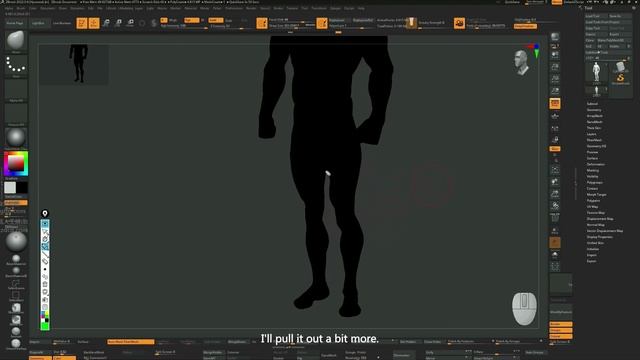The height and width of the screenshot is (360, 640).
Task: Open the Document menu
Action: point(47,8)
